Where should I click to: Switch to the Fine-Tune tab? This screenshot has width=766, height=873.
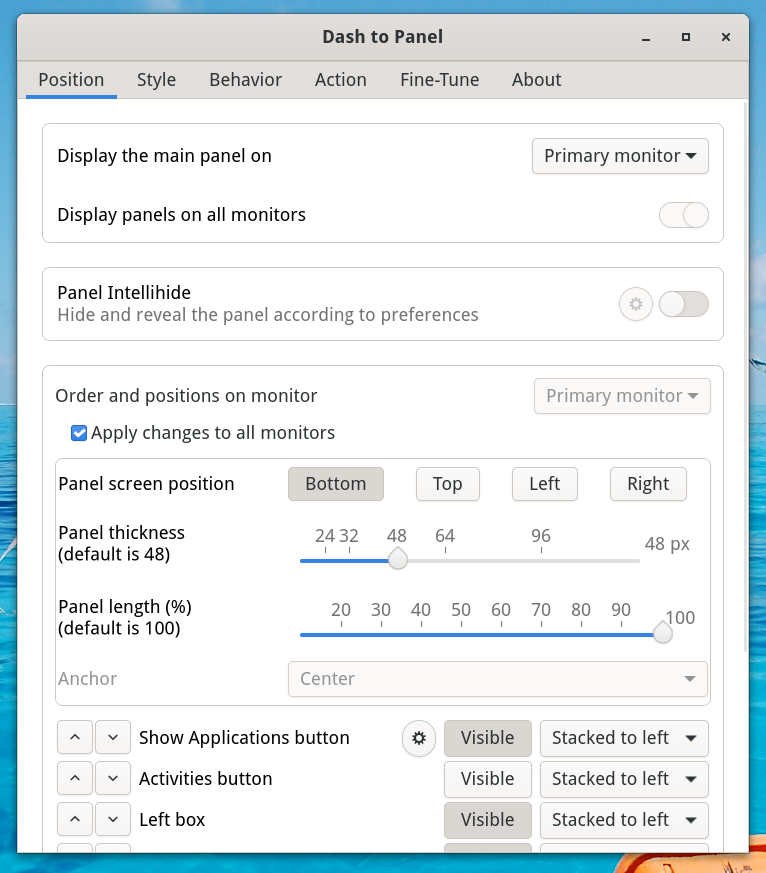[x=439, y=80]
